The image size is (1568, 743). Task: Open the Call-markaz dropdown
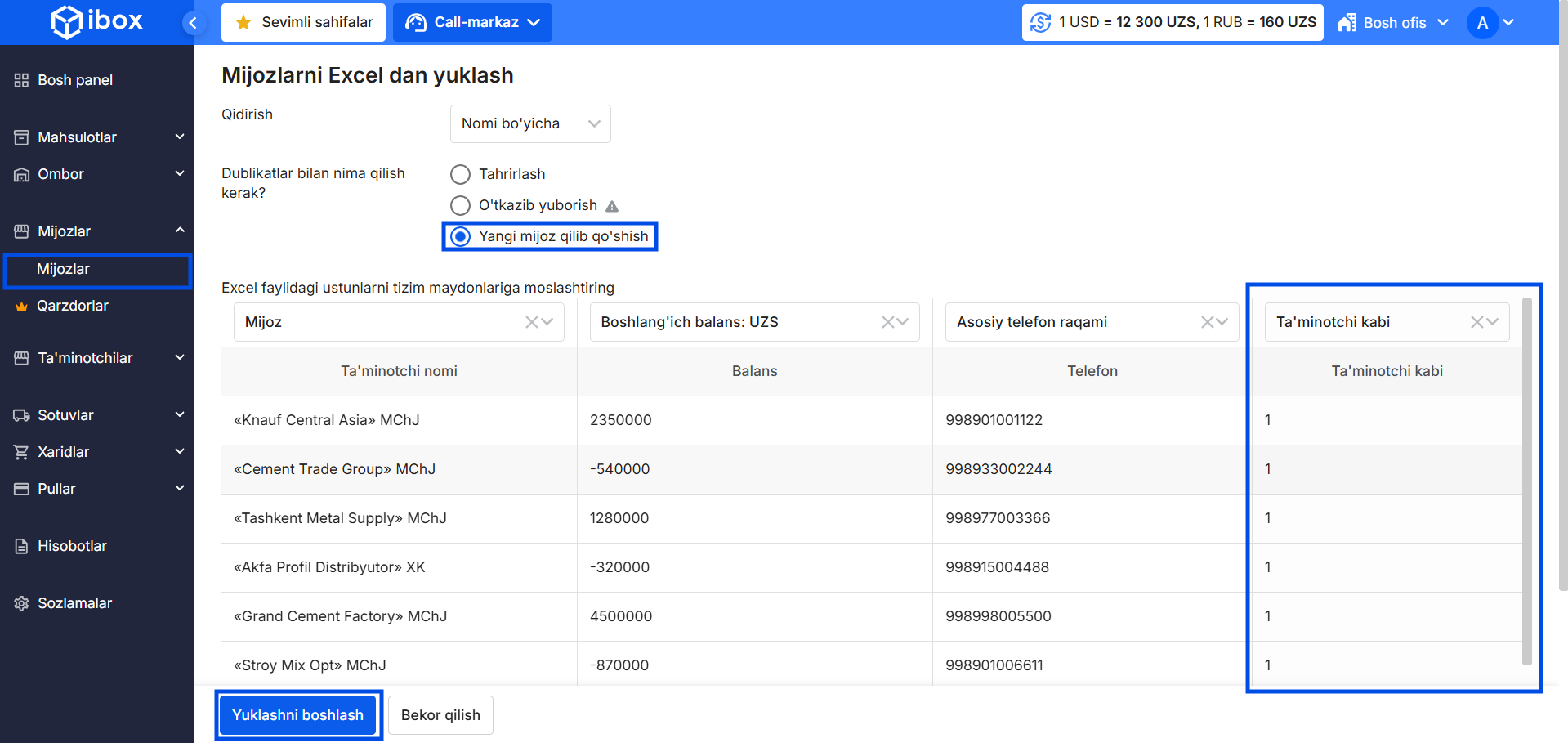point(472,22)
